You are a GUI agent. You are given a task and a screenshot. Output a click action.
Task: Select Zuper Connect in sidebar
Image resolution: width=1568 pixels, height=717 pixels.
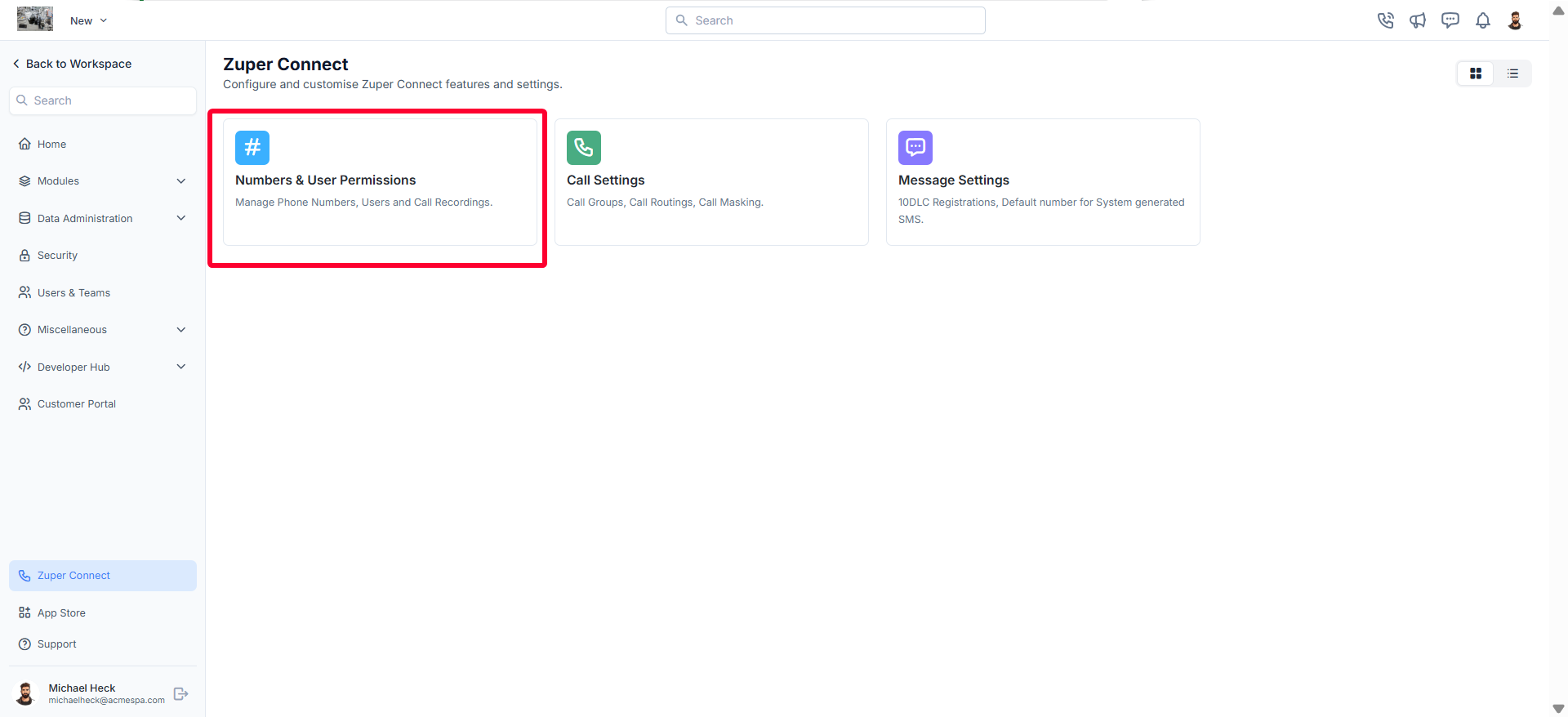(103, 576)
